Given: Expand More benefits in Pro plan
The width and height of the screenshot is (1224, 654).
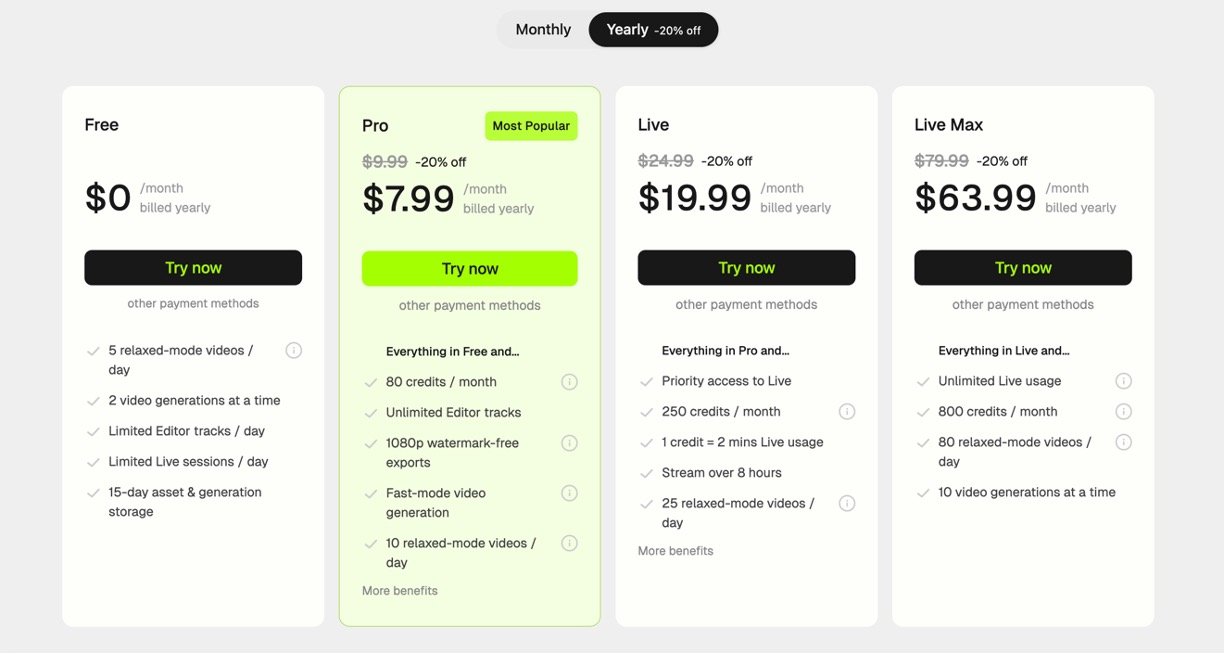Looking at the screenshot, I should 400,591.
